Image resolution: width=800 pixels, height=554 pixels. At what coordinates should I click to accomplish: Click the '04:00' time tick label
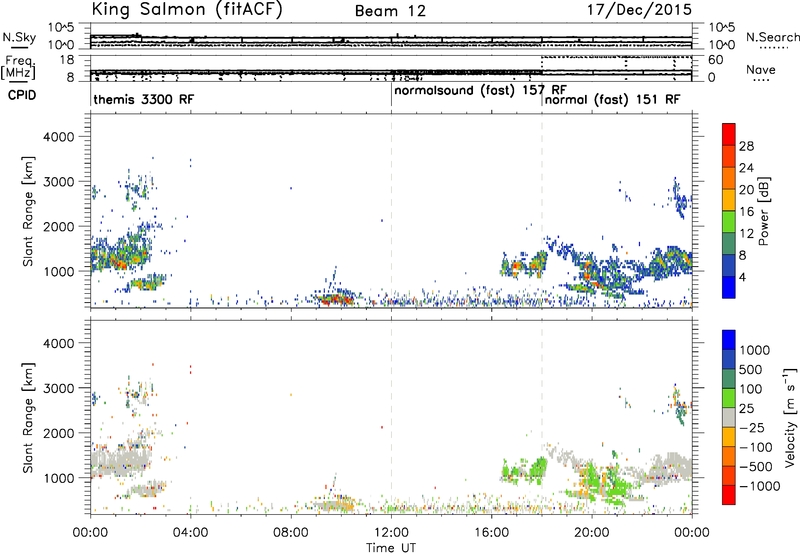190,533
